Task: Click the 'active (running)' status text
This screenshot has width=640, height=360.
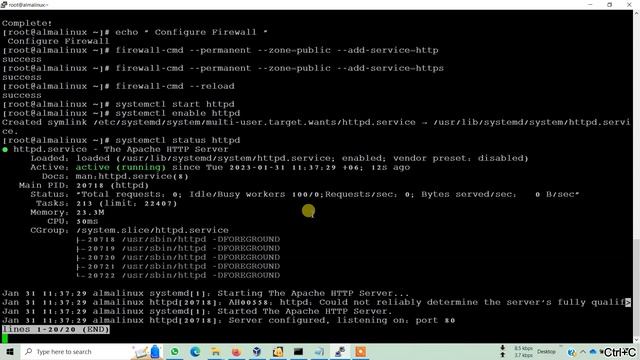Action: [121, 167]
